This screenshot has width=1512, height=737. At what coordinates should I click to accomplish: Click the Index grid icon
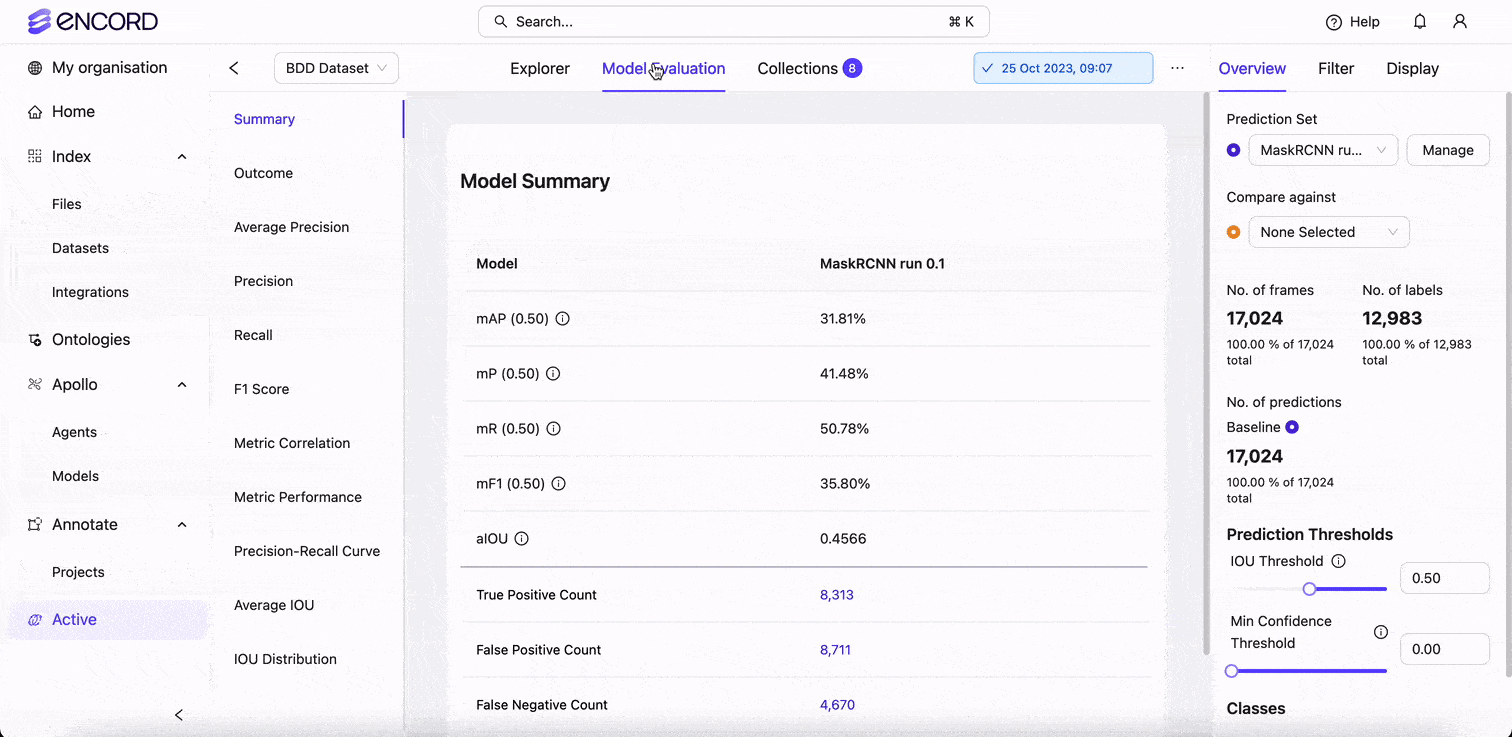tap(35, 156)
